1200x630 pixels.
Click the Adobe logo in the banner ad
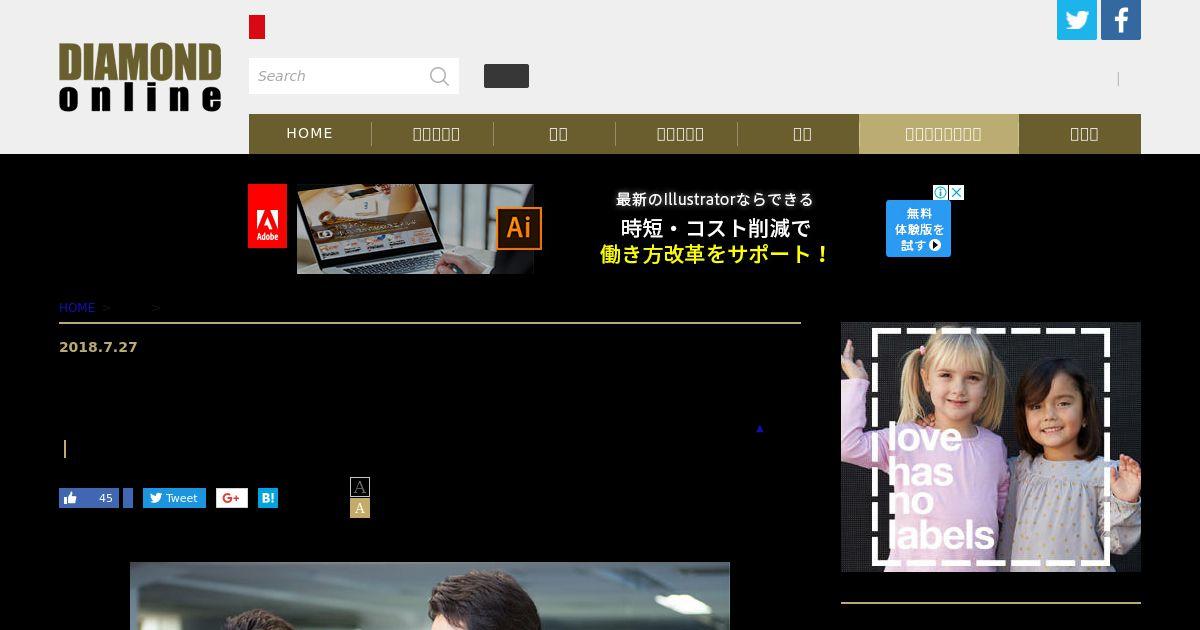coord(267,216)
